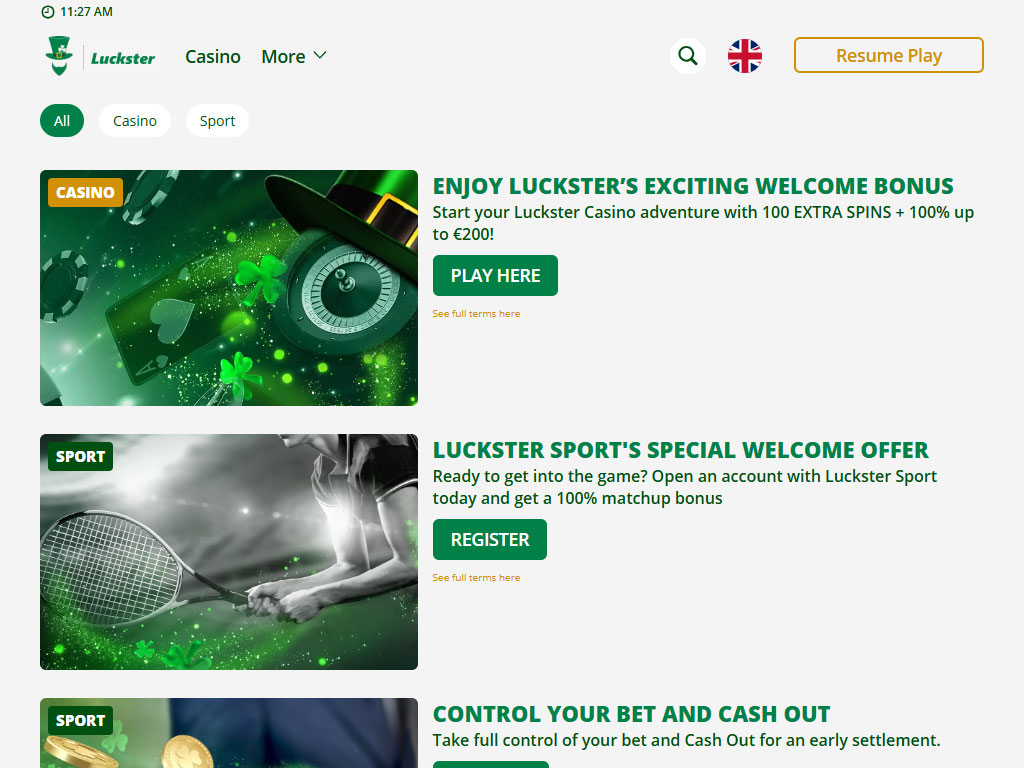The image size is (1024, 768).
Task: Open sport welcome offer full terms link
Action: pos(476,577)
